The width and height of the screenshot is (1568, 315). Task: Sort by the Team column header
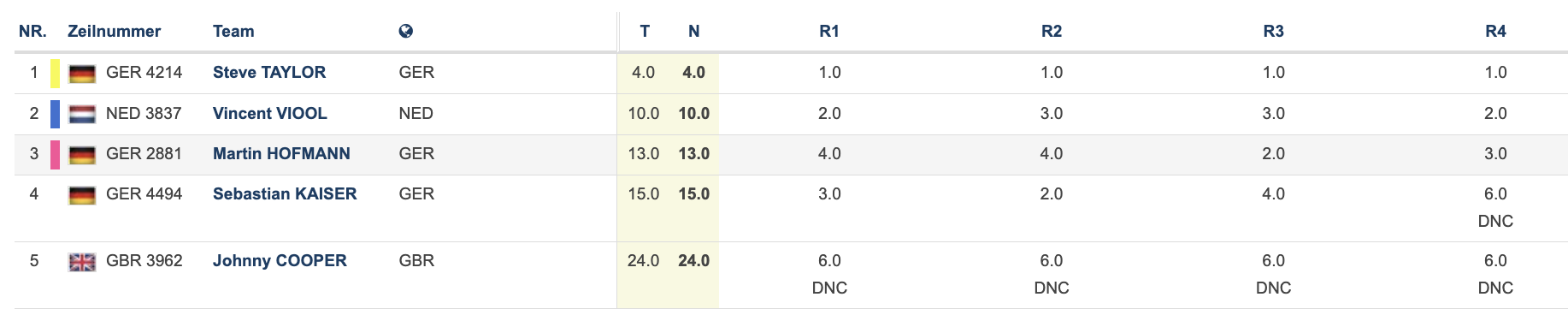click(x=233, y=31)
